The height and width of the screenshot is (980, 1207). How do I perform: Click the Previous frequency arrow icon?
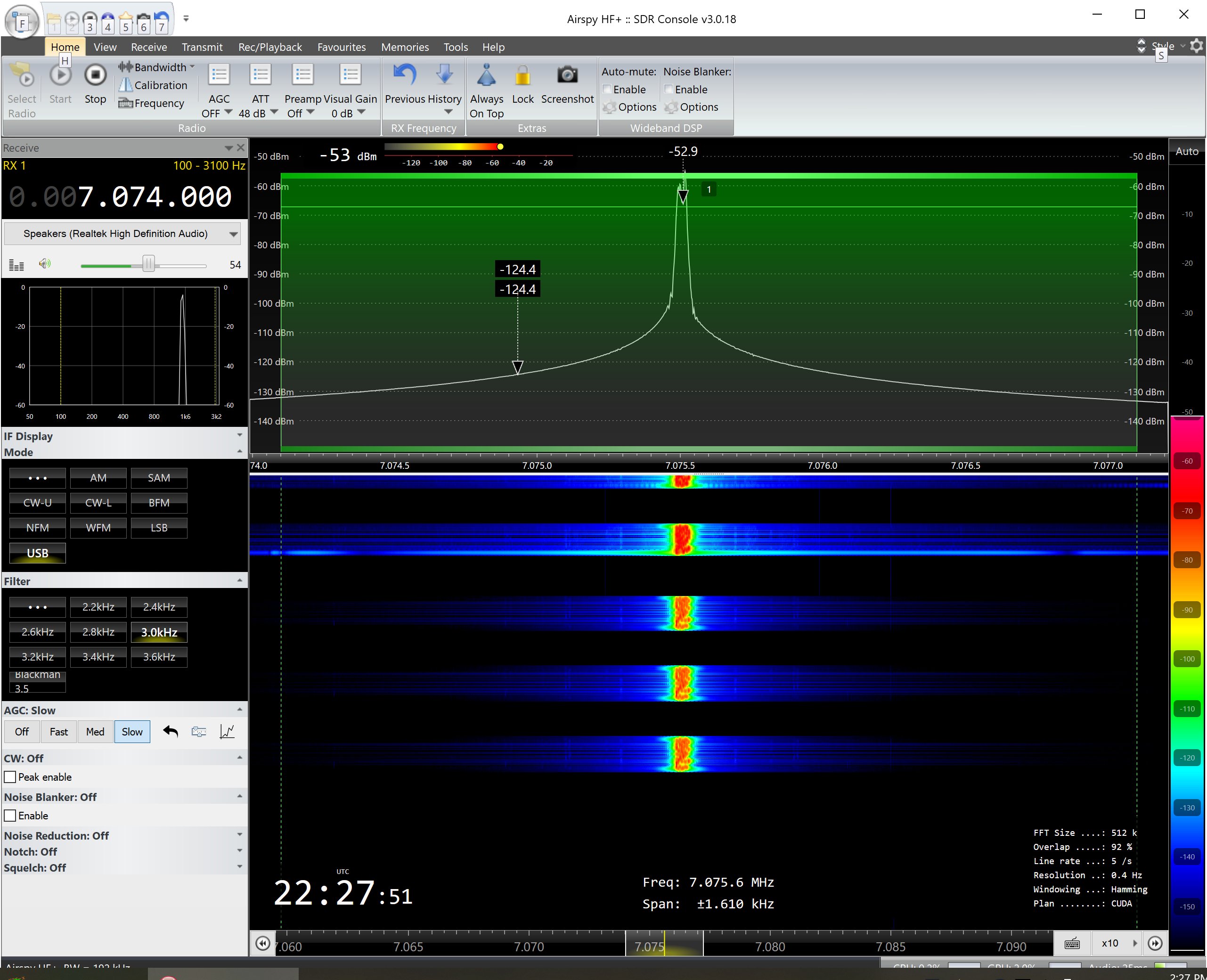404,74
